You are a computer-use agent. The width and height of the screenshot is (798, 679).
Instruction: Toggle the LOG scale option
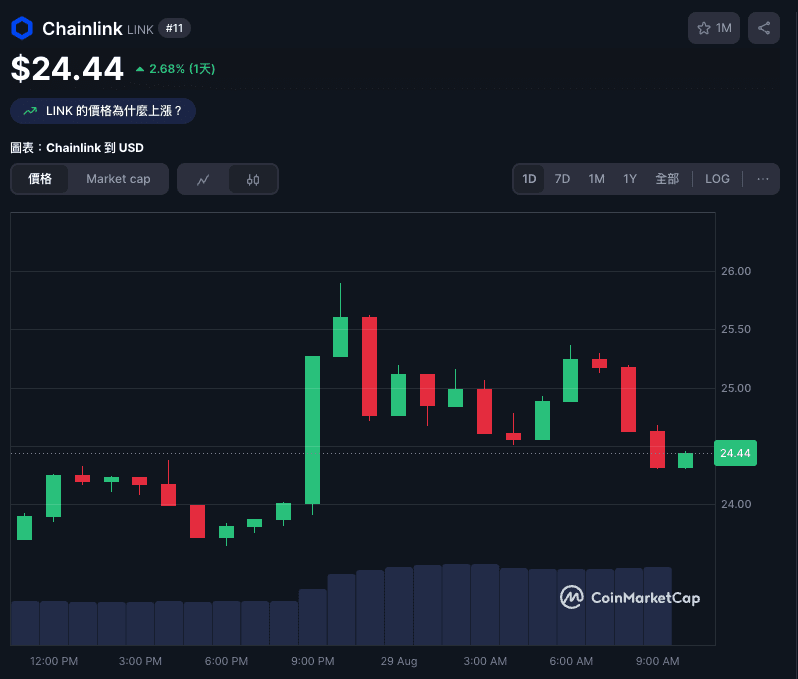coord(717,179)
